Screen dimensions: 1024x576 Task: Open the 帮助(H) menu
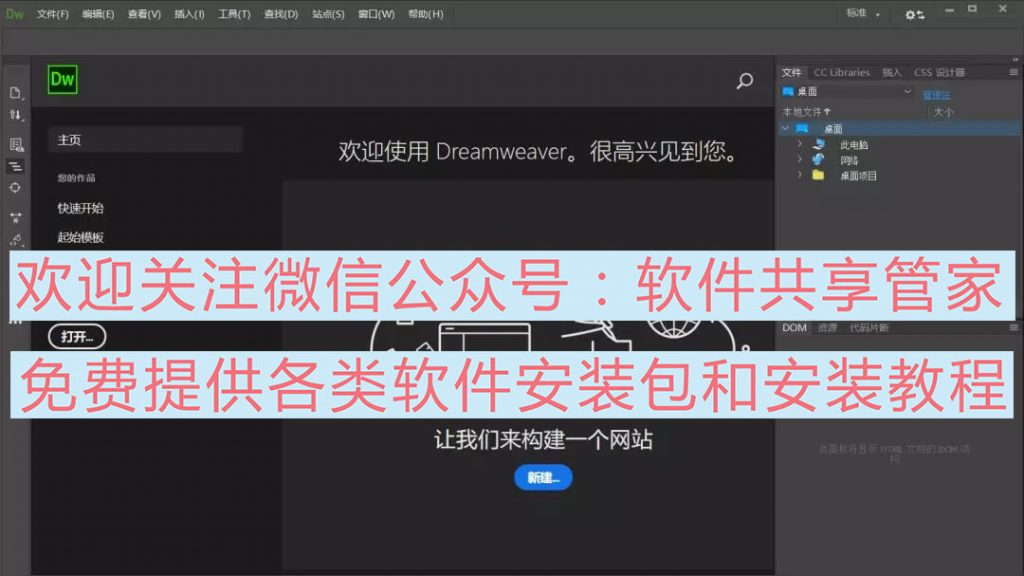click(426, 14)
